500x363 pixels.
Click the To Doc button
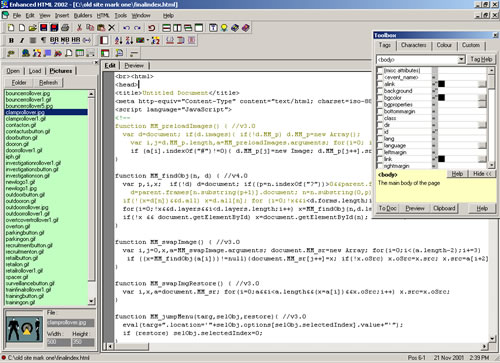pos(387,208)
